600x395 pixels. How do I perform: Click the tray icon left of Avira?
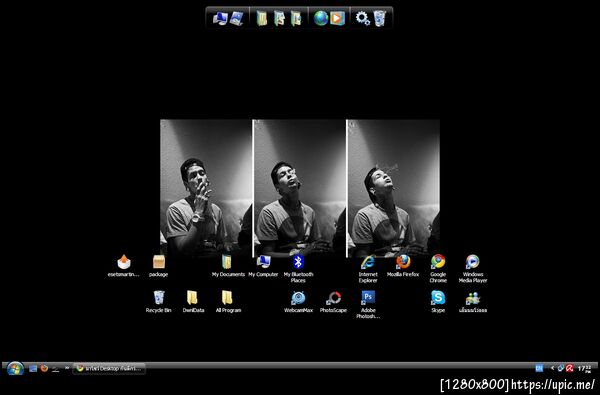561,368
